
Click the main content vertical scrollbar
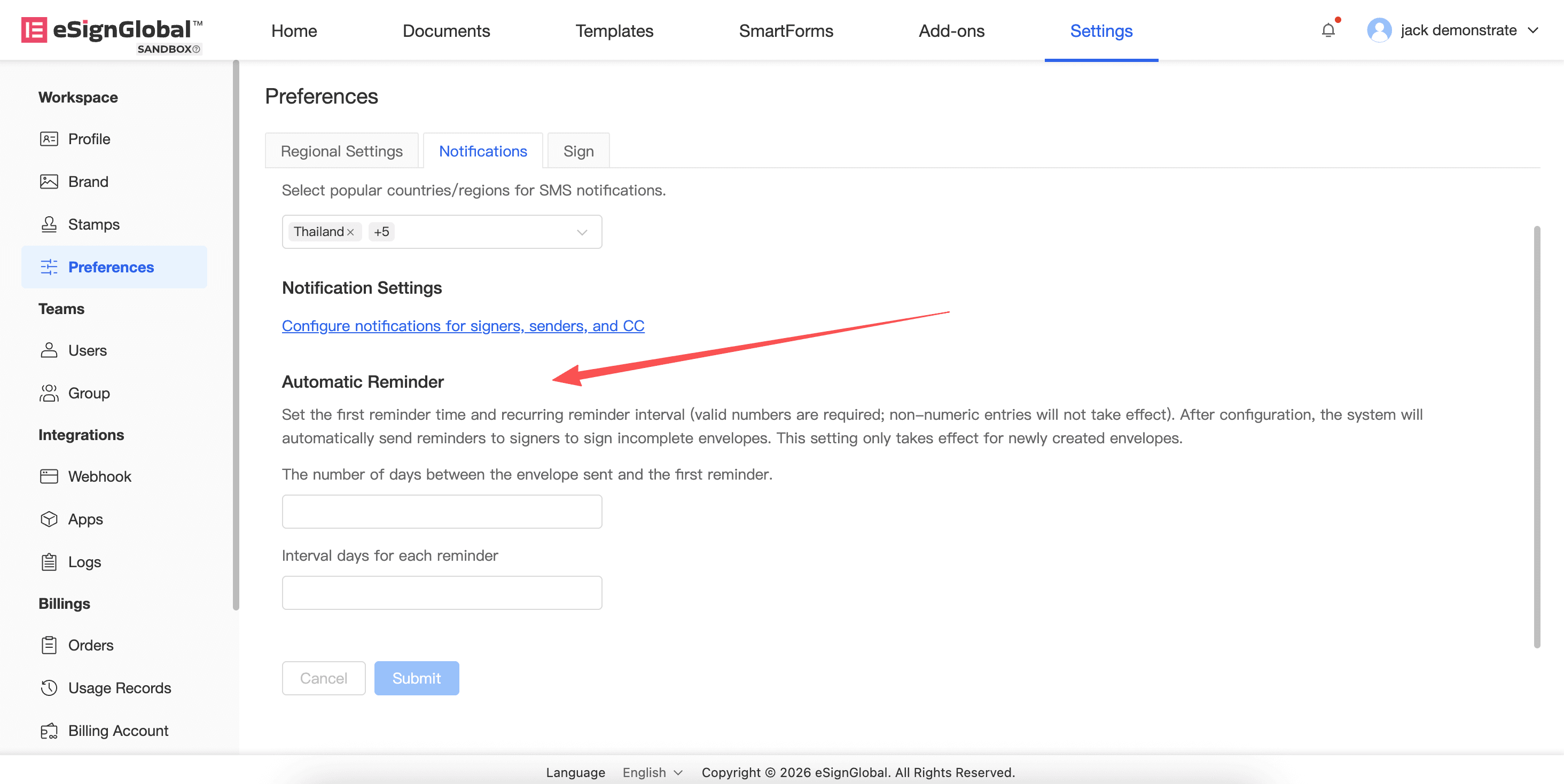click(1537, 437)
